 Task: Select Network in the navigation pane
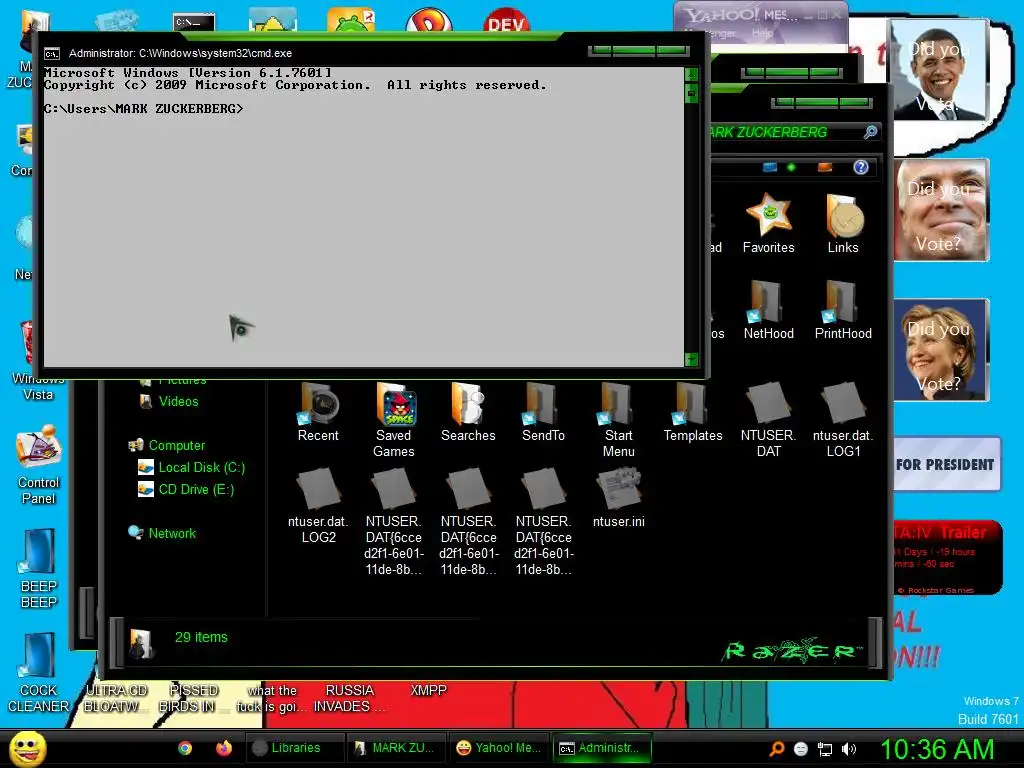pos(163,534)
